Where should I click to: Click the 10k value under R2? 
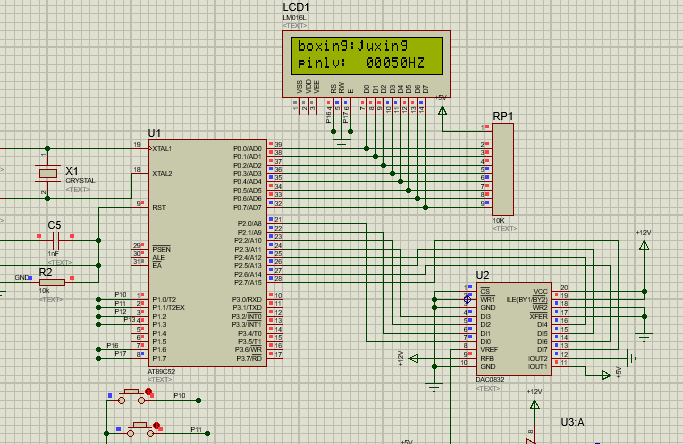tap(44, 291)
